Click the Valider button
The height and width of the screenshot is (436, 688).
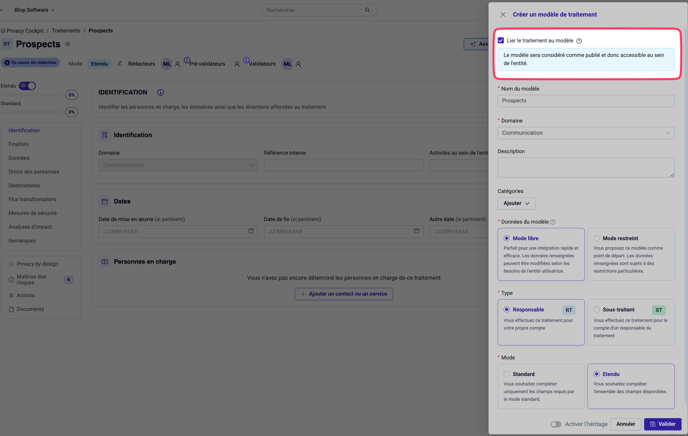tap(662, 424)
